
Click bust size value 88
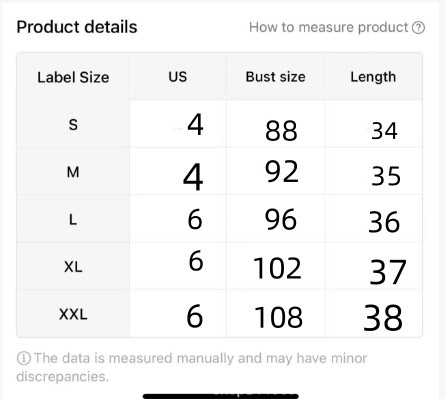click(x=281, y=131)
